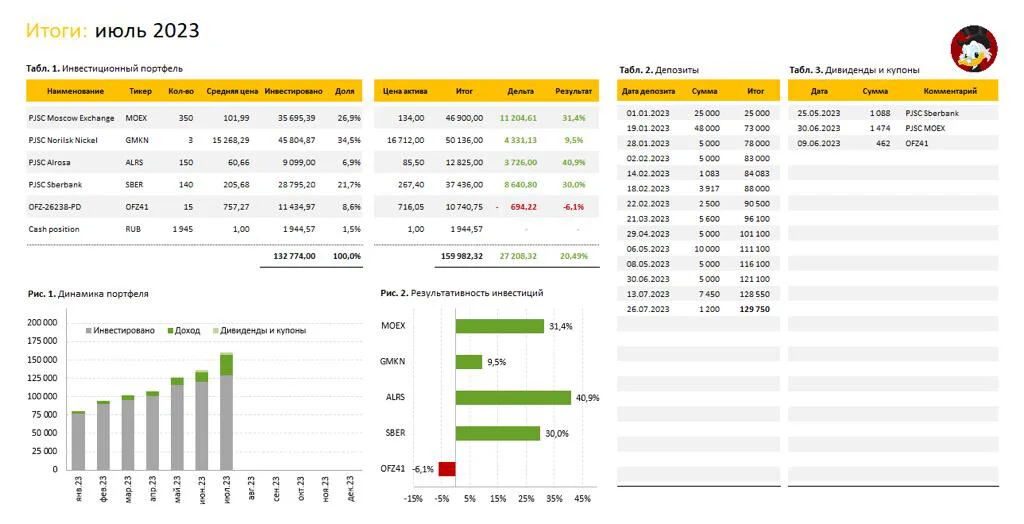Click the deposit date 01.01.2023

tap(648, 114)
